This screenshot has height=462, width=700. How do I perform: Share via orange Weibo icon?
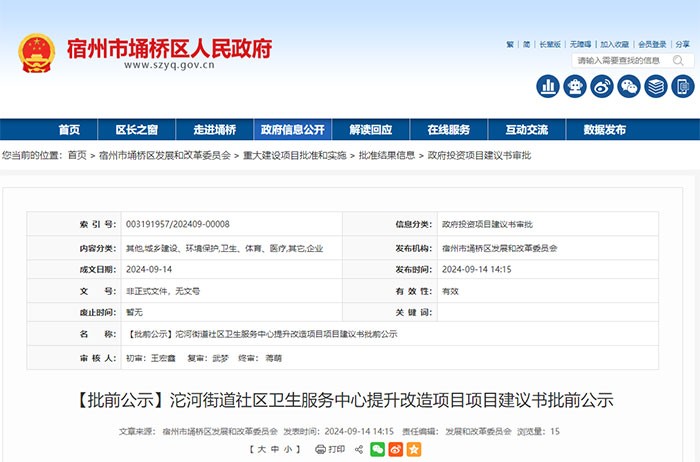(x=396, y=450)
